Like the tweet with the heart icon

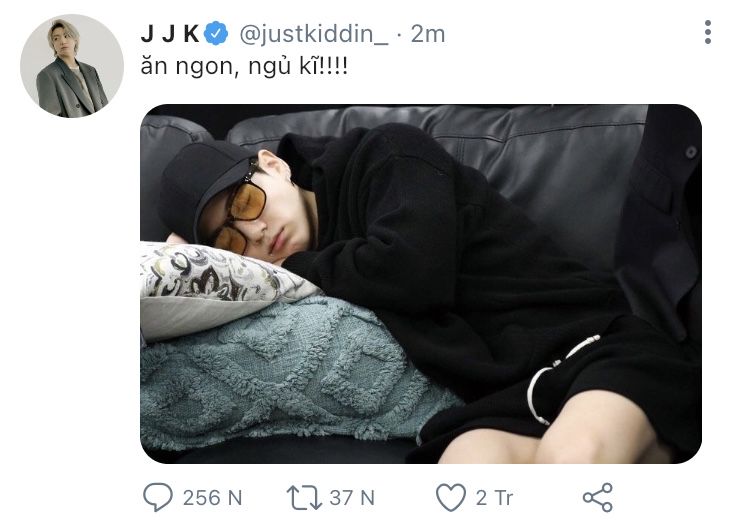pyautogui.click(x=451, y=498)
